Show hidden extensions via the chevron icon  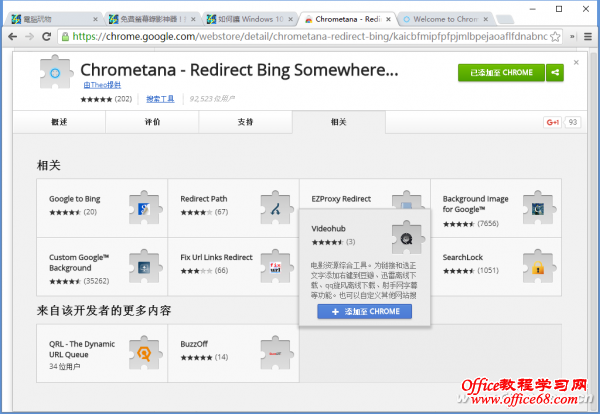pyautogui.click(x=572, y=37)
